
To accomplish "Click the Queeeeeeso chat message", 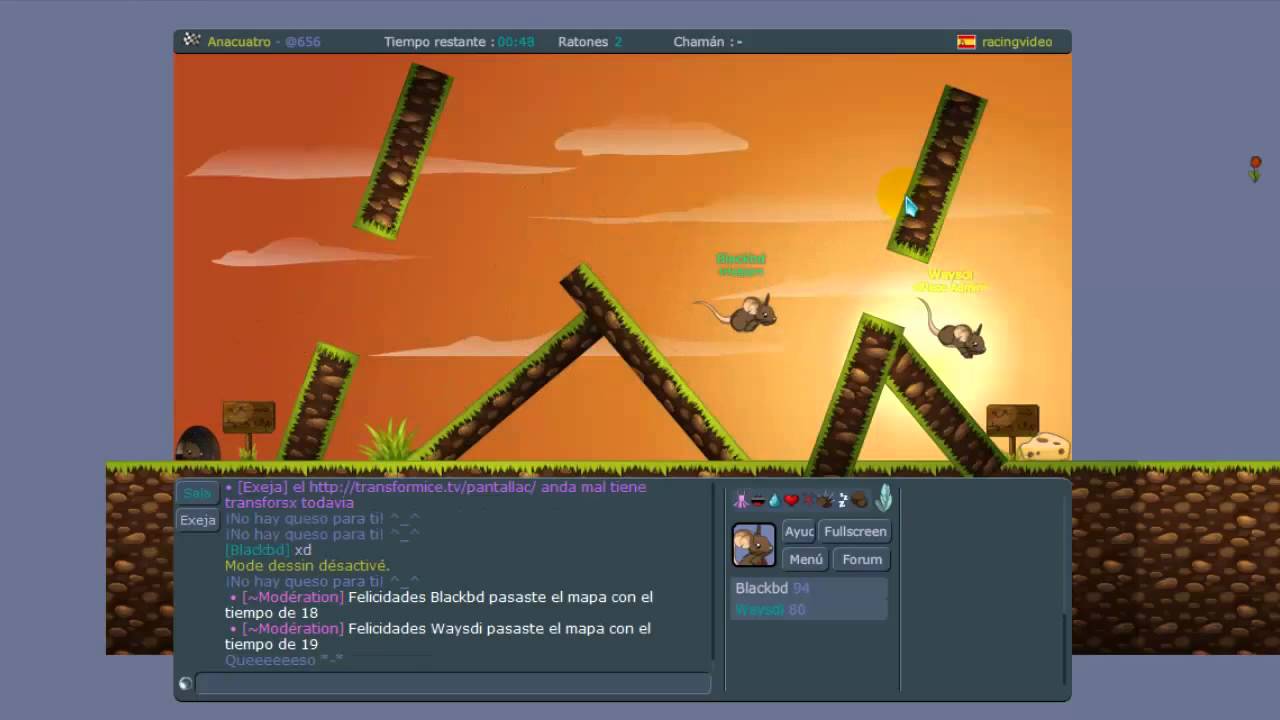I will (x=284, y=660).
